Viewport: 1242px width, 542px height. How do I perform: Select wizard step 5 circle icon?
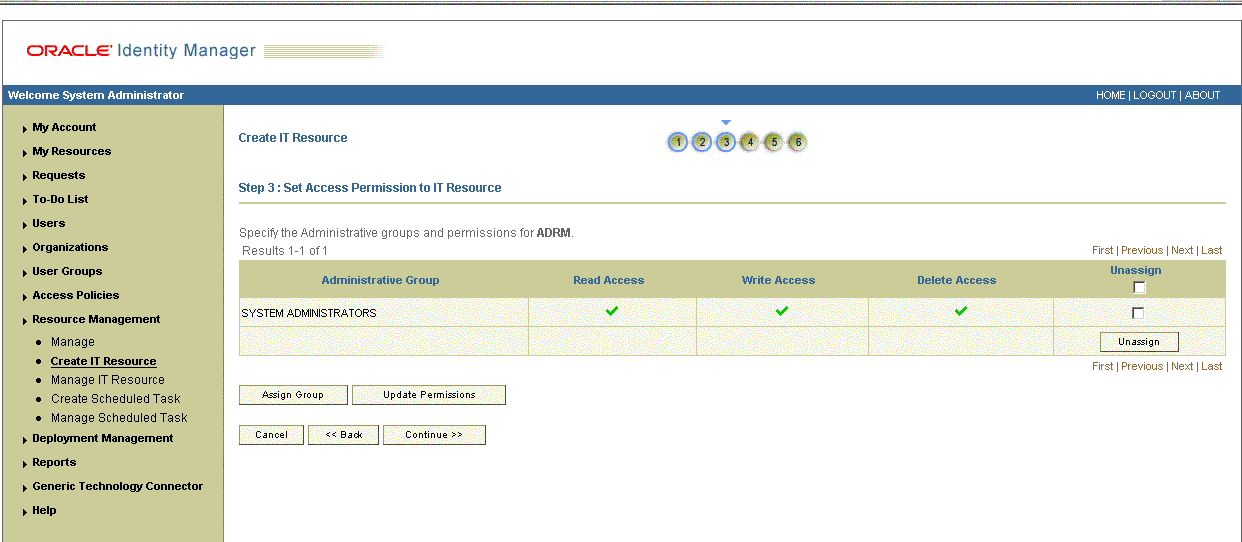click(x=773, y=142)
